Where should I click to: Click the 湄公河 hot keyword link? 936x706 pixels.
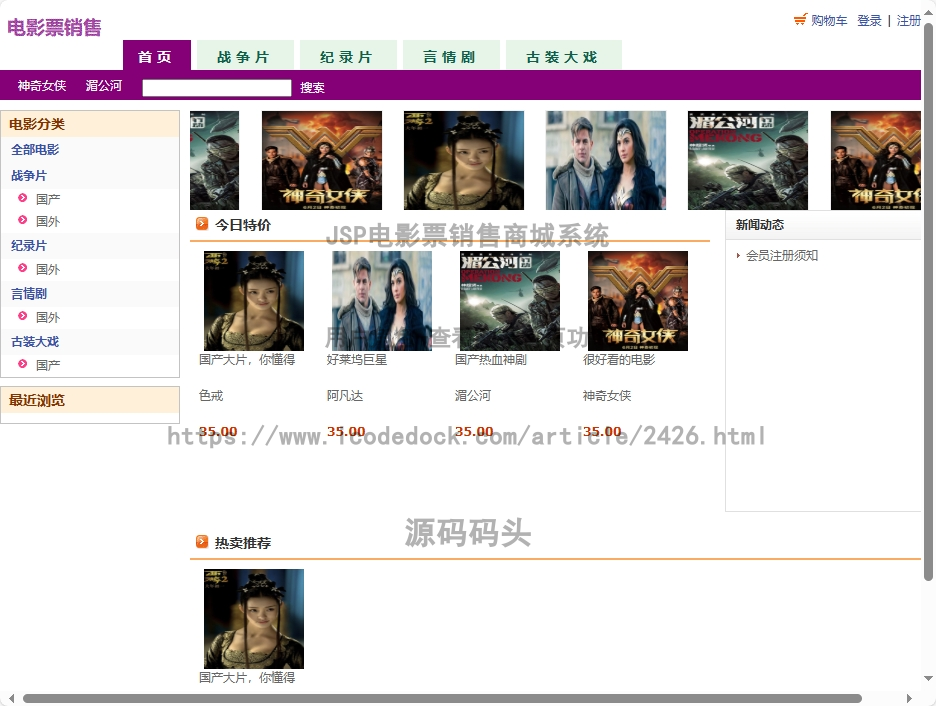pos(104,86)
